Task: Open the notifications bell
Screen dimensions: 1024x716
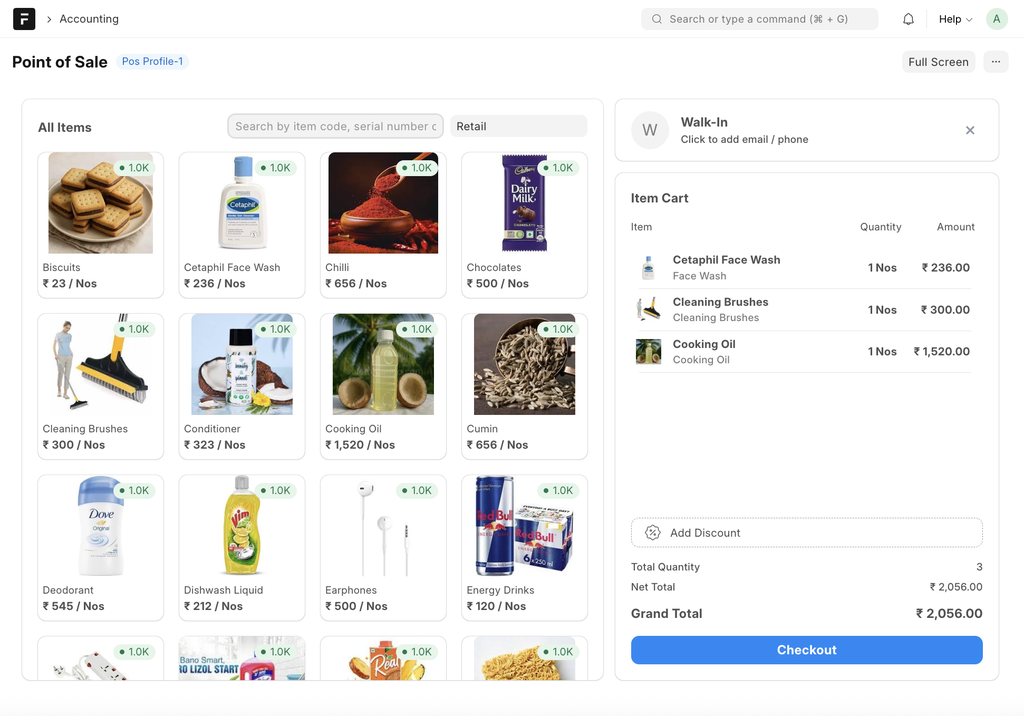Action: 908,19
